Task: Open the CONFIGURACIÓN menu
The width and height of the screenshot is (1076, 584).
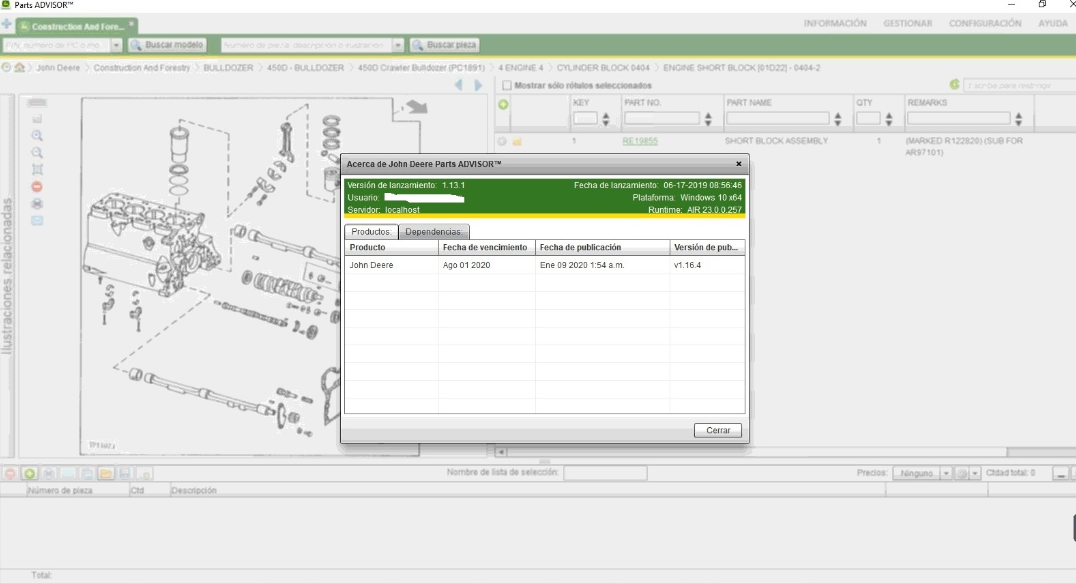Action: [x=985, y=23]
